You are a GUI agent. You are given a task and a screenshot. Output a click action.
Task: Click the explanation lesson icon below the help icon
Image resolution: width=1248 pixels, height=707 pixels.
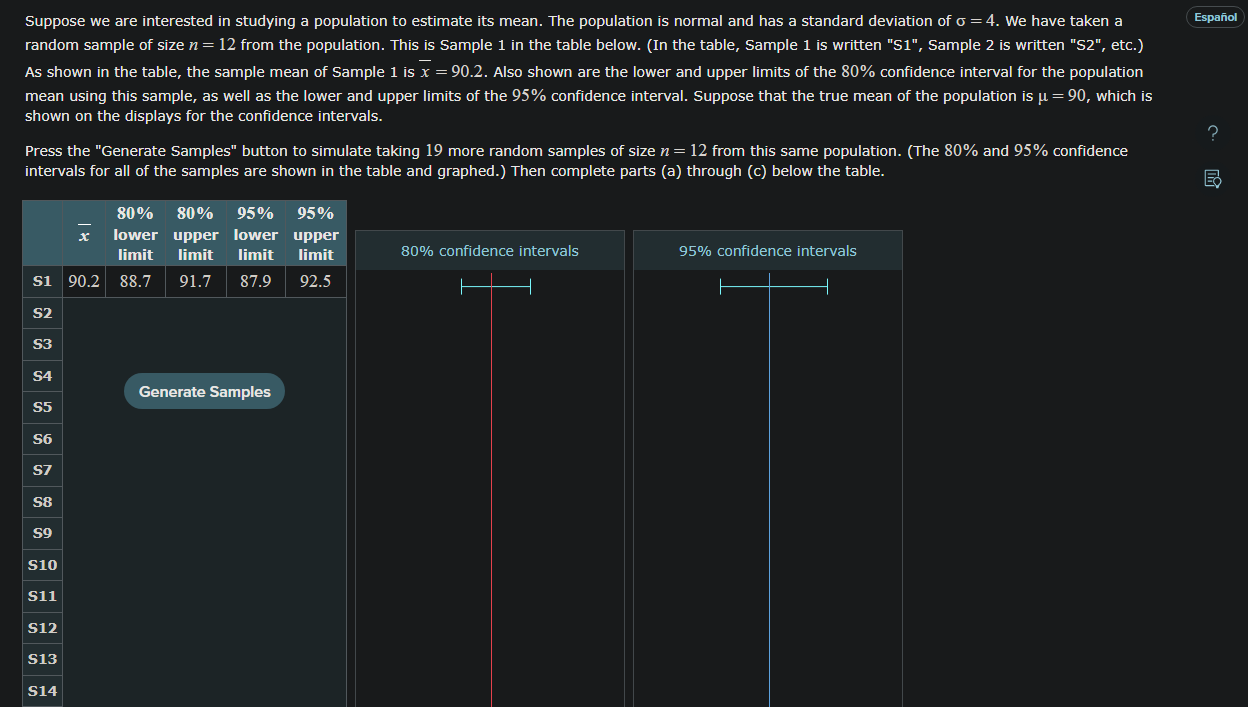(1213, 178)
